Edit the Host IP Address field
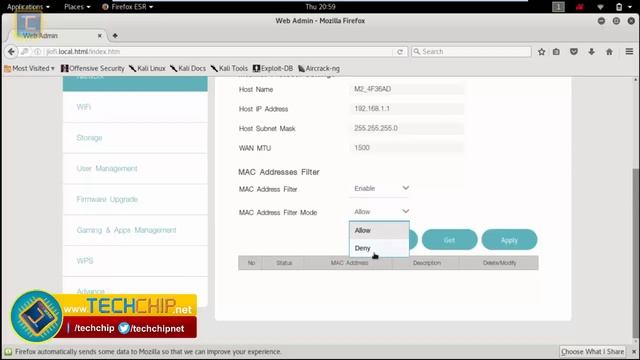The width and height of the screenshot is (640, 360). tap(406, 109)
